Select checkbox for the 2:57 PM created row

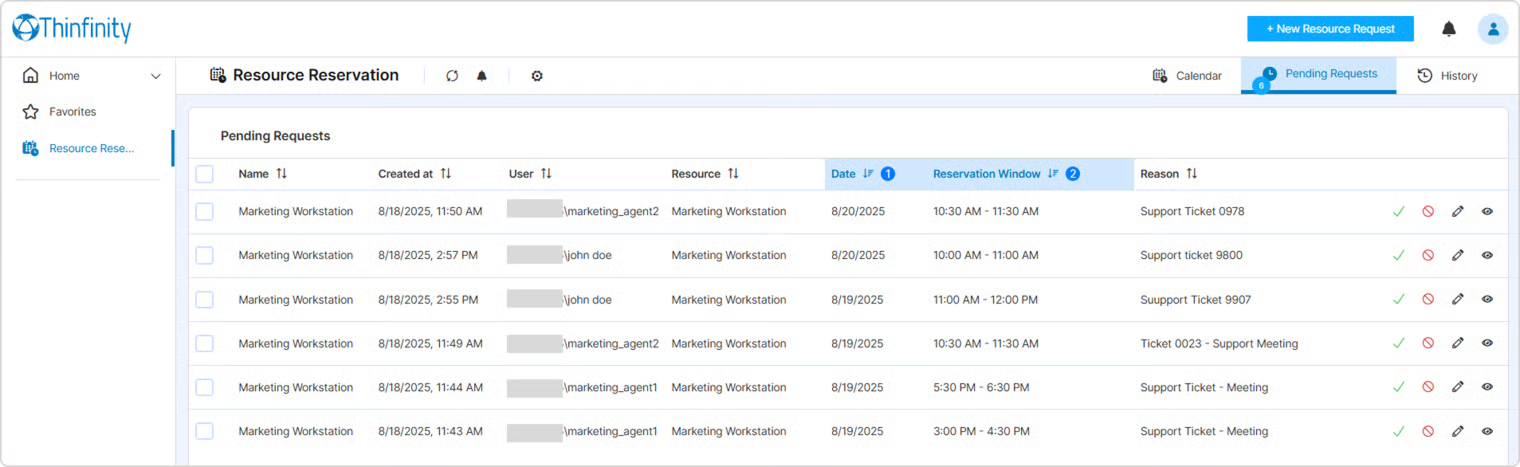point(205,256)
